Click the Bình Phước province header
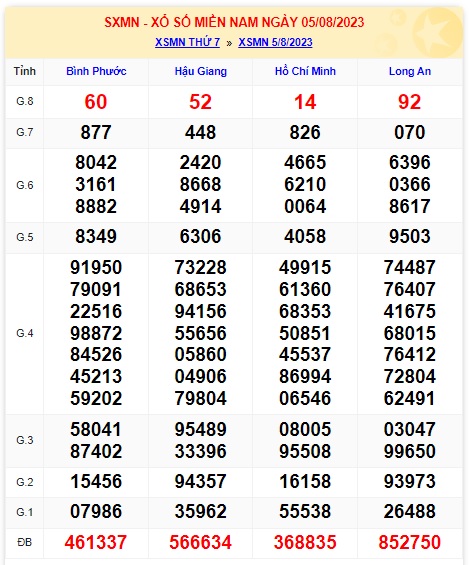The height and width of the screenshot is (565, 470). tap(96, 71)
